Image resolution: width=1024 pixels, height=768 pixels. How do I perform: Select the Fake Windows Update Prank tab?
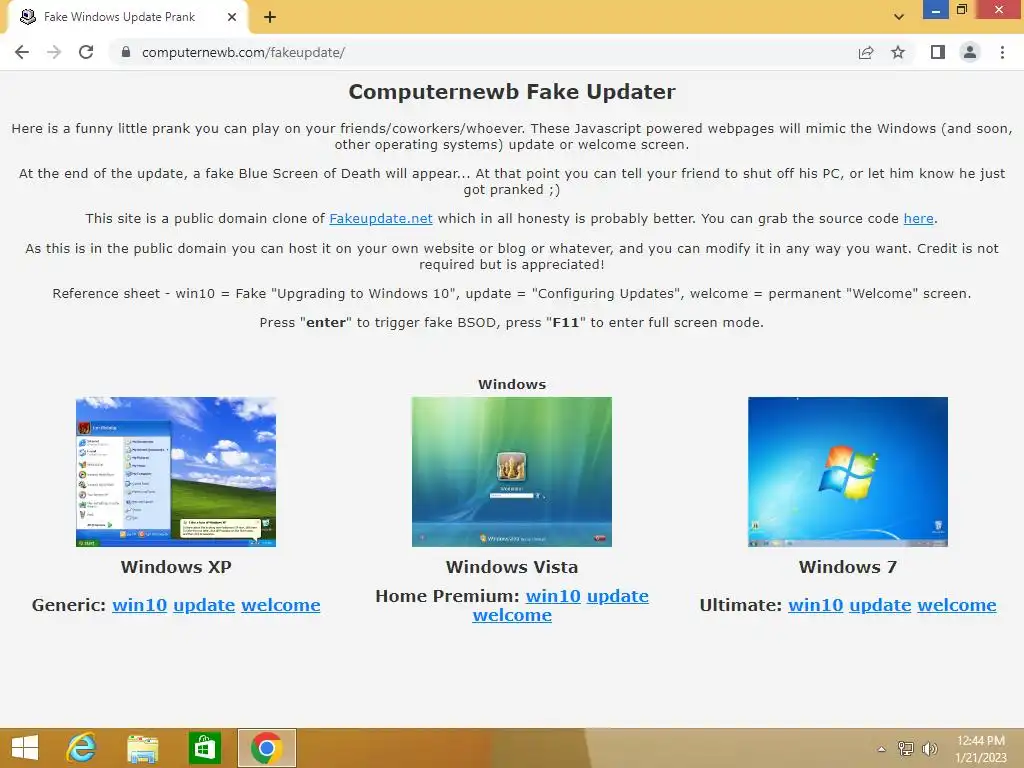pyautogui.click(x=127, y=18)
